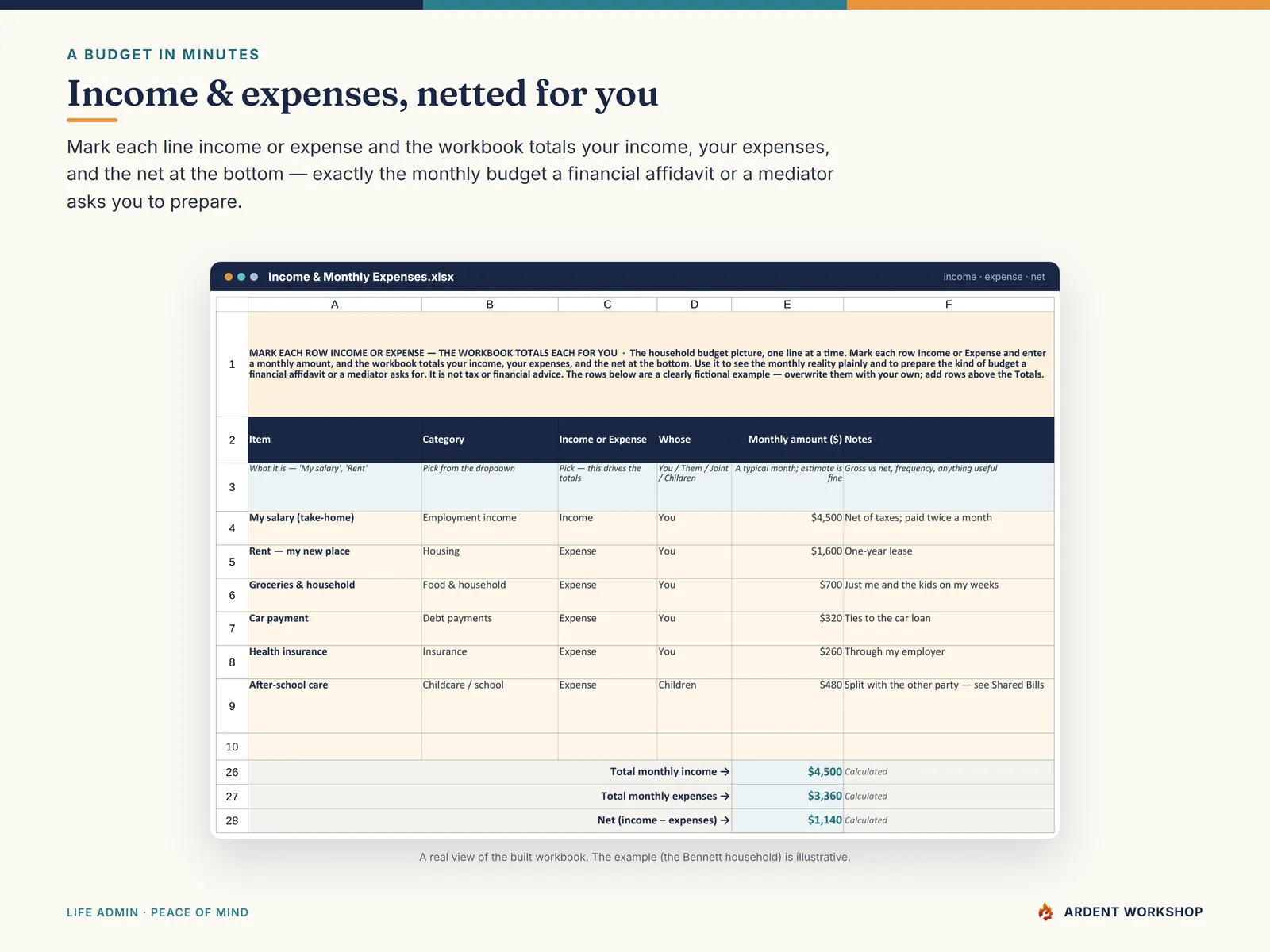Click the 'income · expense · net' tag

994,277
